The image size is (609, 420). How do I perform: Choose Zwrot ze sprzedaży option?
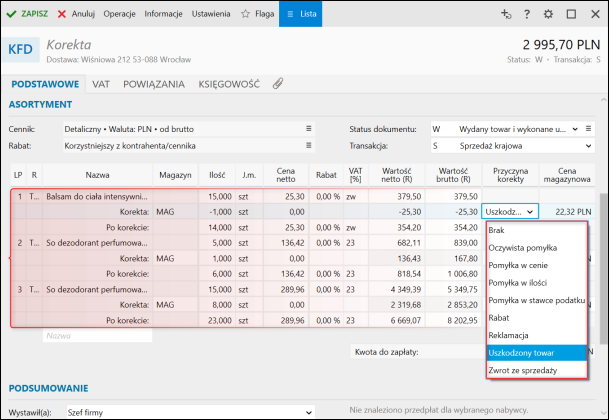coord(536,370)
